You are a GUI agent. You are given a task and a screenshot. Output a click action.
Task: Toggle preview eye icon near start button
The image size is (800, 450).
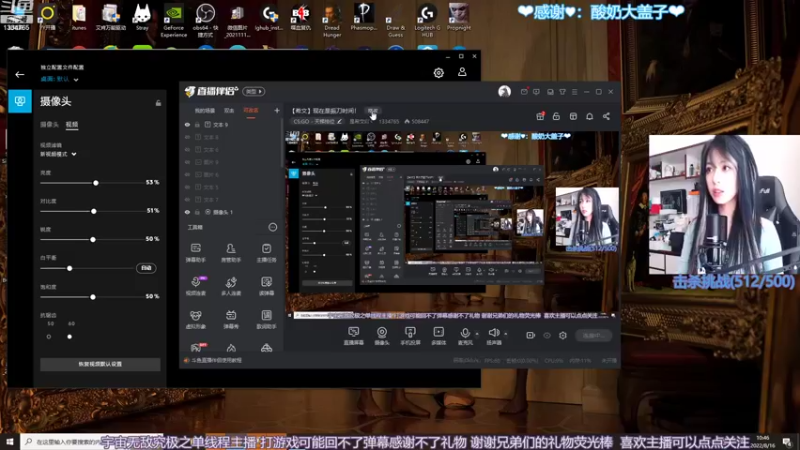coord(547,335)
